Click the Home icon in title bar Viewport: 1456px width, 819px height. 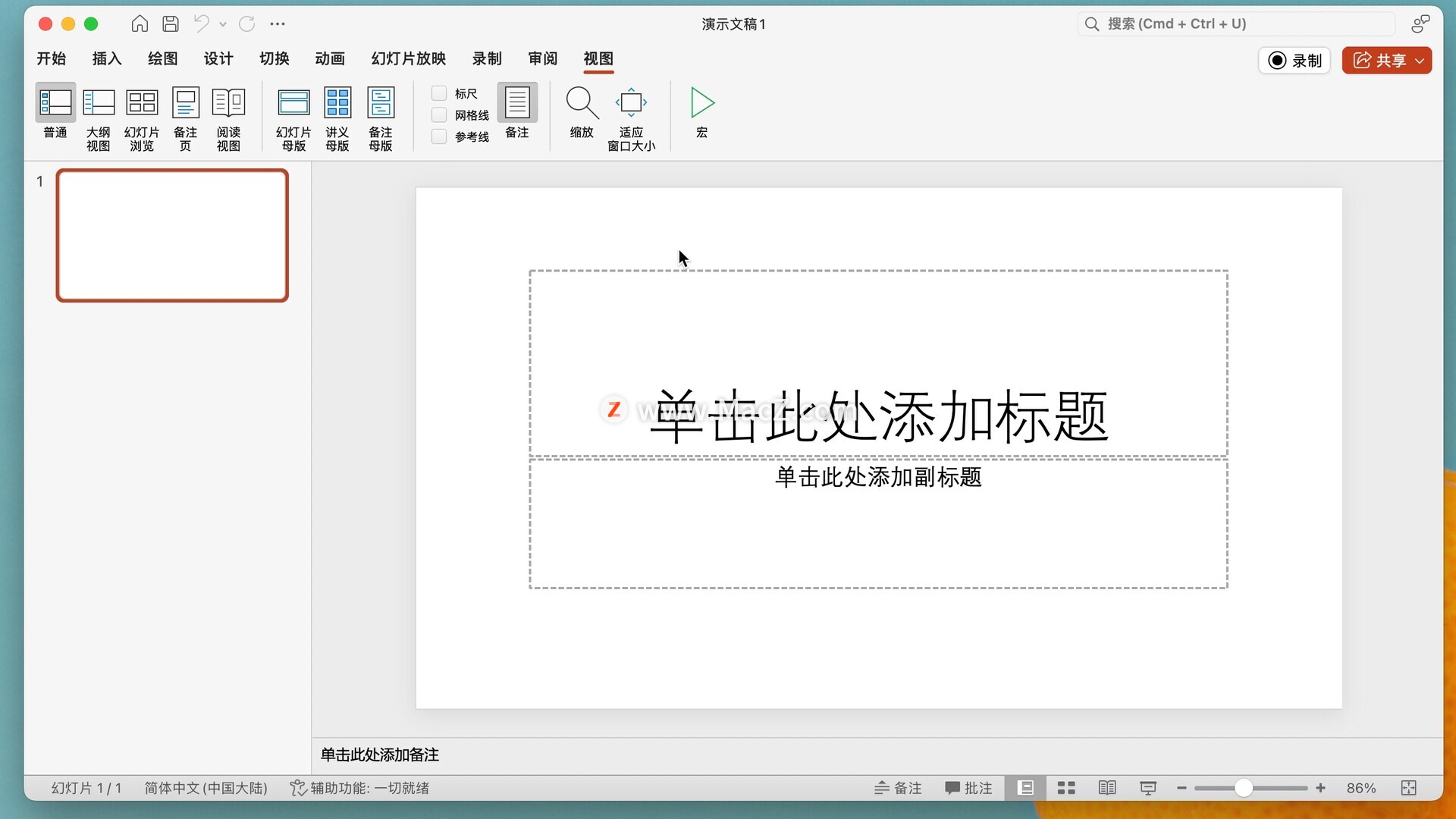click(140, 24)
